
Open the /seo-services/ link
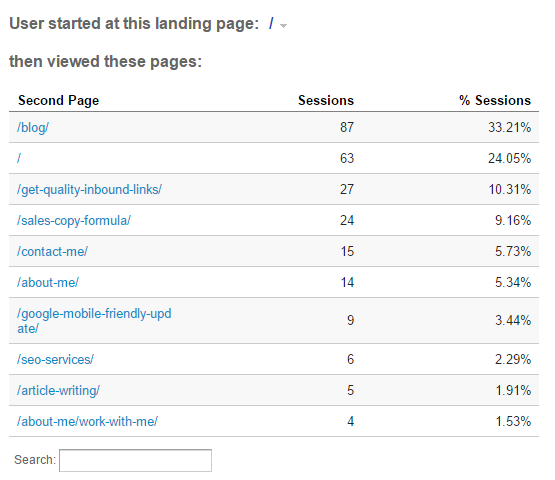coord(55,359)
